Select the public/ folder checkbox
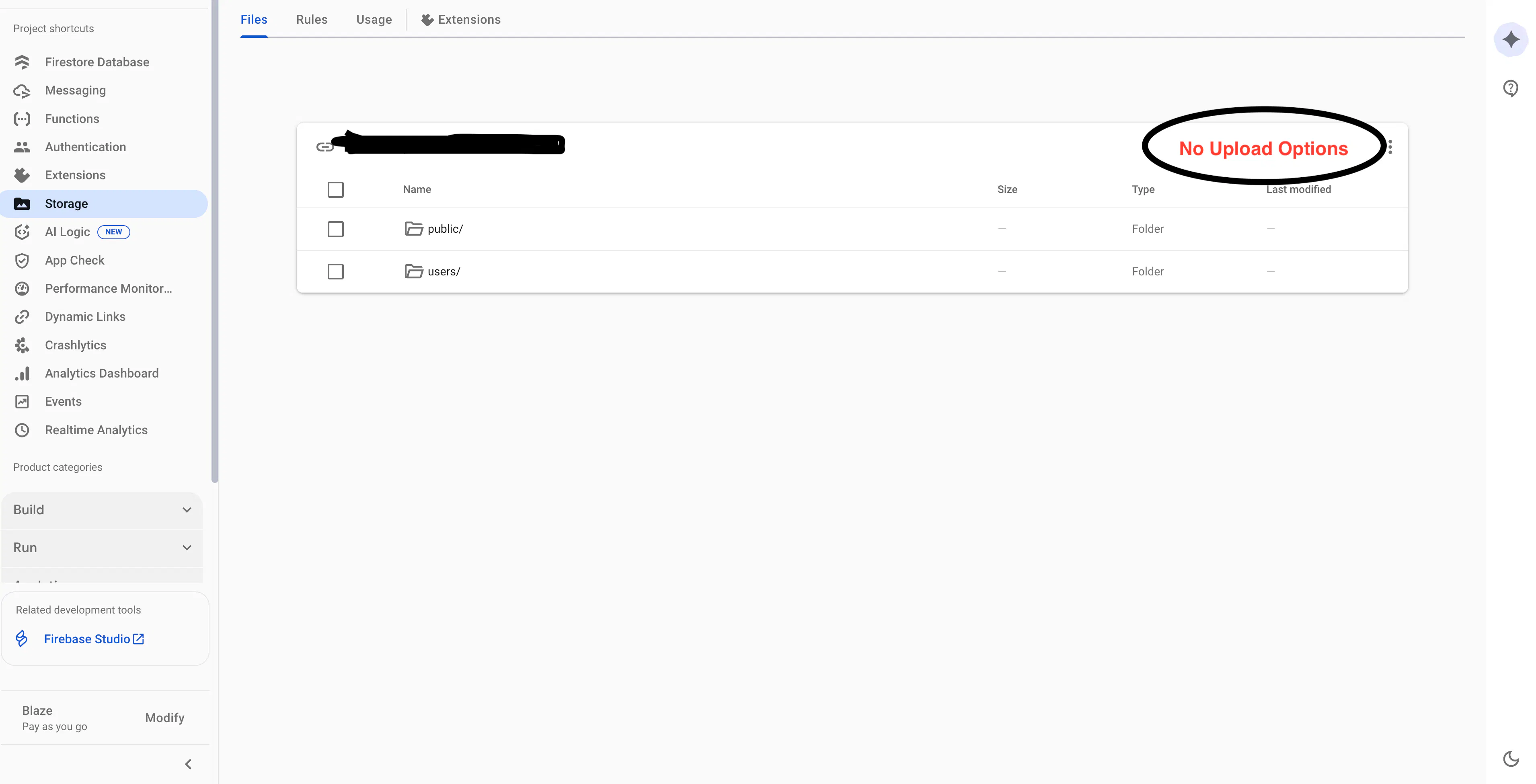Screen dimensions: 1536x784 coord(336,229)
